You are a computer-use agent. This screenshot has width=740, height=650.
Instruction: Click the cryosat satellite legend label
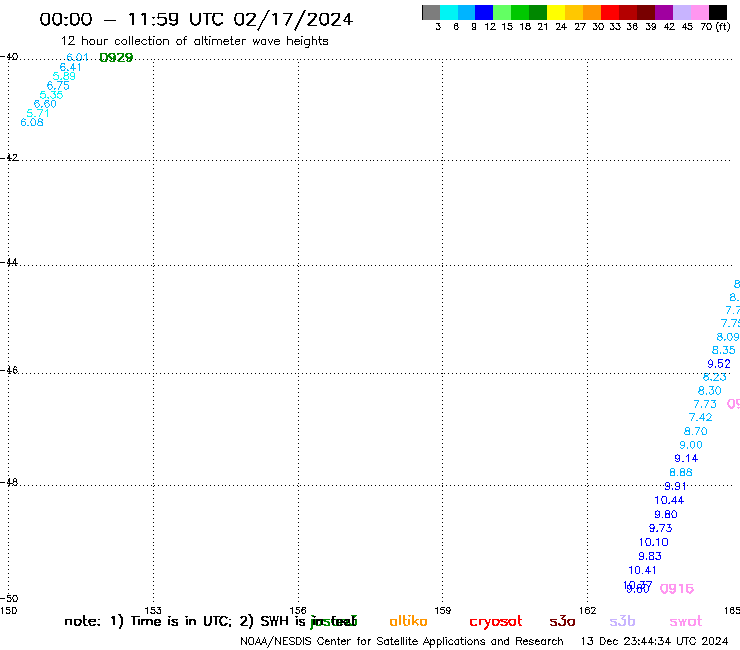pos(496,622)
